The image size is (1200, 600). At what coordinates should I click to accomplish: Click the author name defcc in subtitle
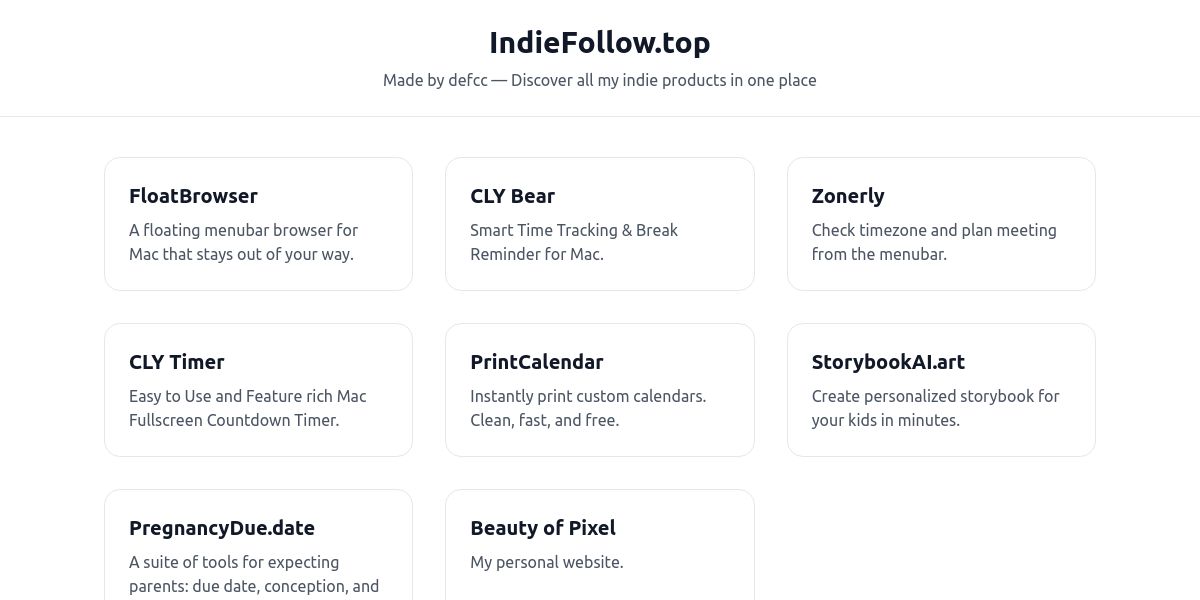pyautogui.click(x=468, y=80)
